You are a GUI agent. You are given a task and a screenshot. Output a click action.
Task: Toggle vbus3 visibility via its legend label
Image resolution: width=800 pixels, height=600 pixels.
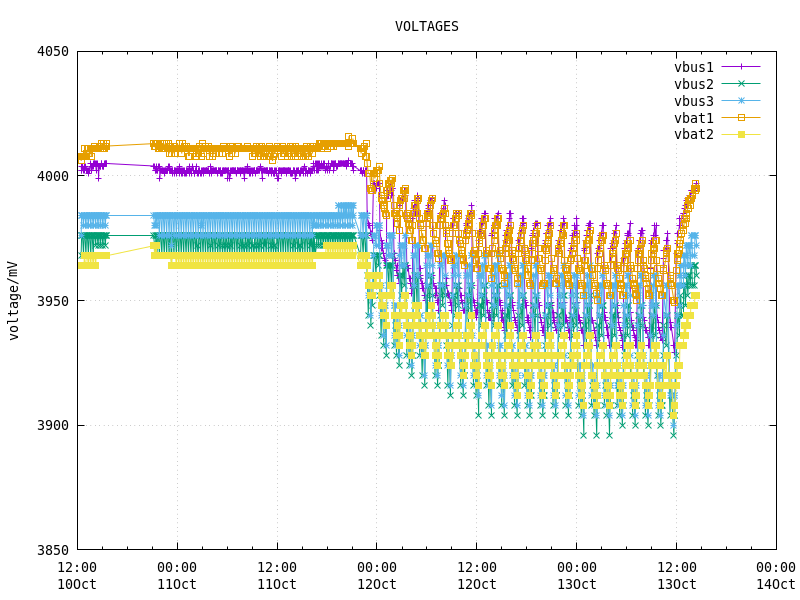693,101
